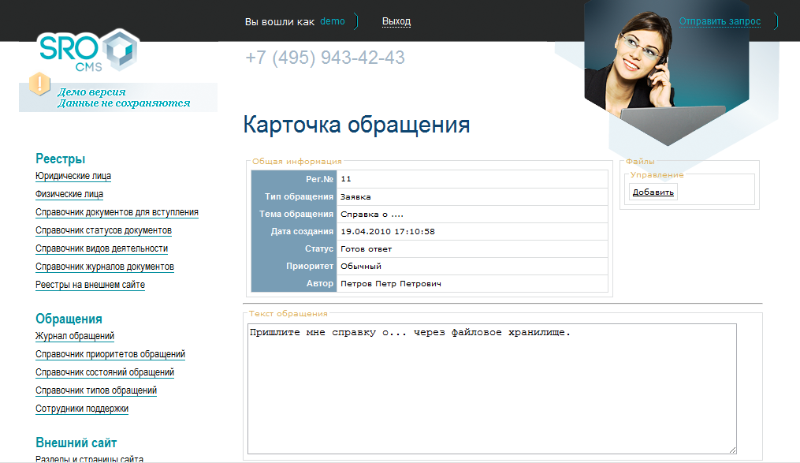Screen dimensions: 800x463
Task: Open Сотрудники поддержки page
Action: coord(82,408)
